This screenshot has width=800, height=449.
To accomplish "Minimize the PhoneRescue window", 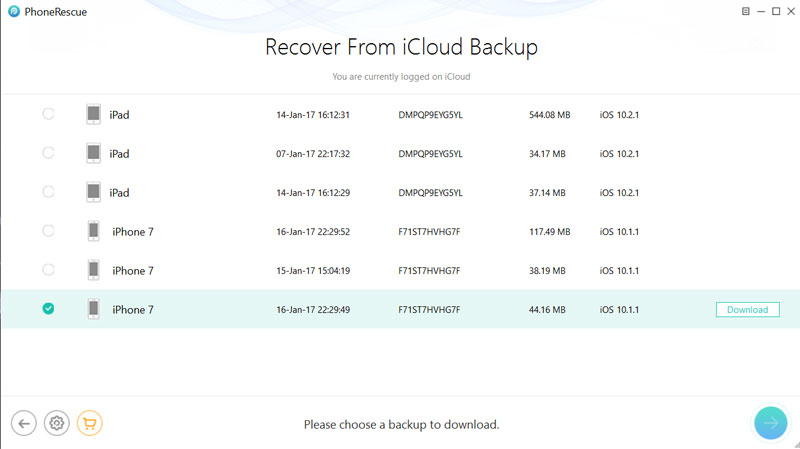I will tap(760, 11).
